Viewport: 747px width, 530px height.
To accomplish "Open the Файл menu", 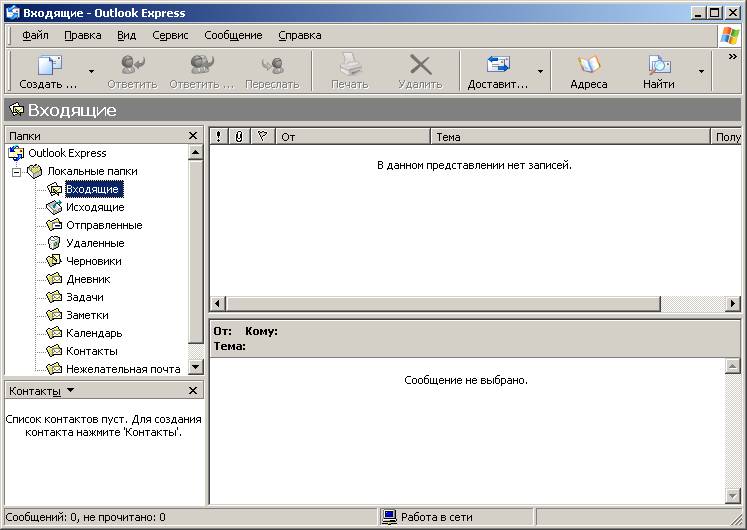I will (35, 35).
